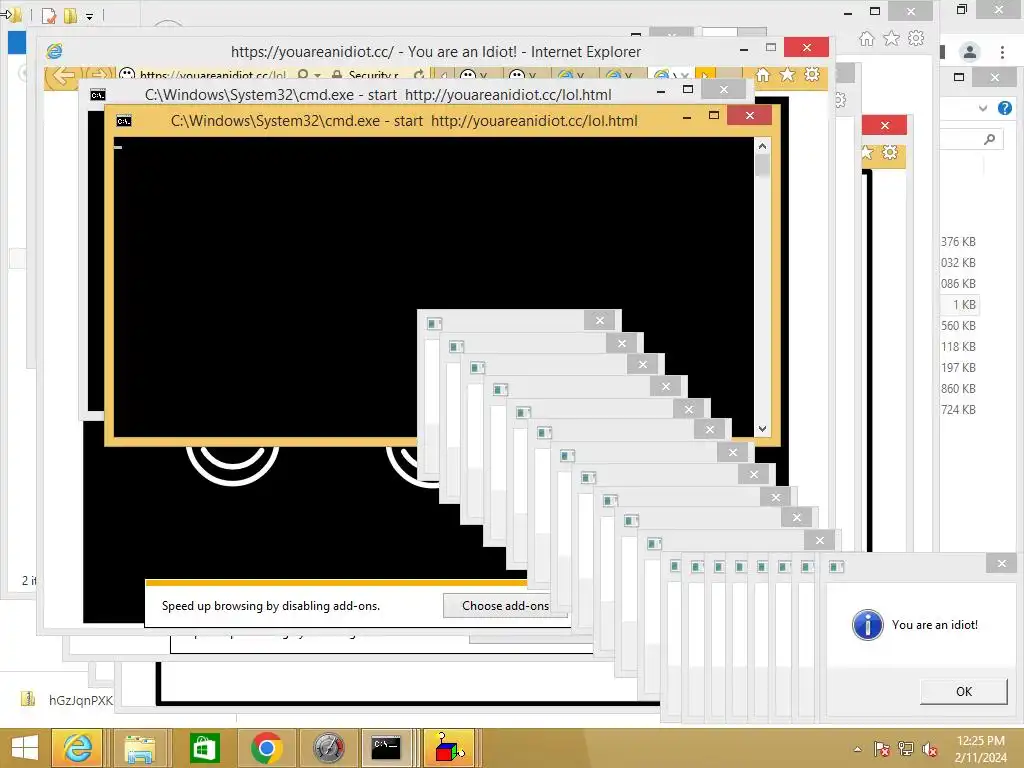Click the front cmd window's scrollbar thumb
1024x768 pixels.
tap(762, 166)
